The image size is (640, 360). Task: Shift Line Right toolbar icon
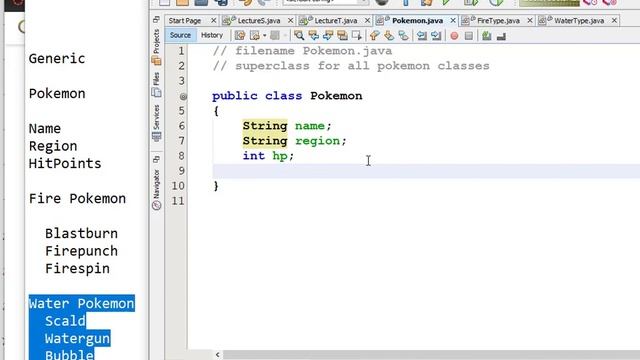(x=436, y=36)
